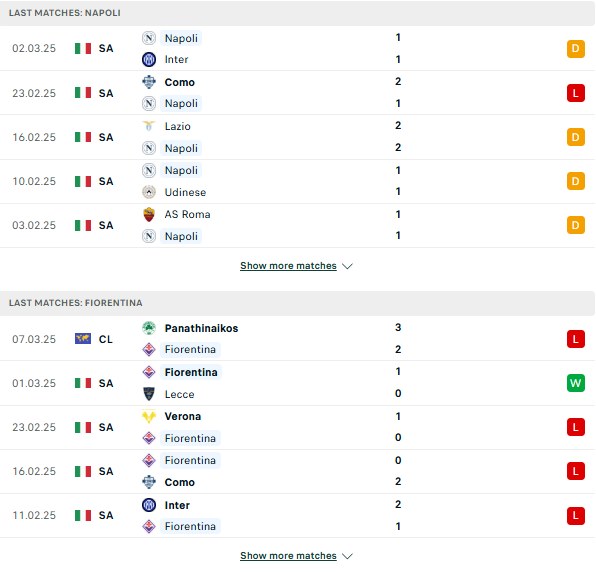Click the Inter crest in Napoli's 02.03.25 match
The image size is (596, 574).
coord(149,60)
